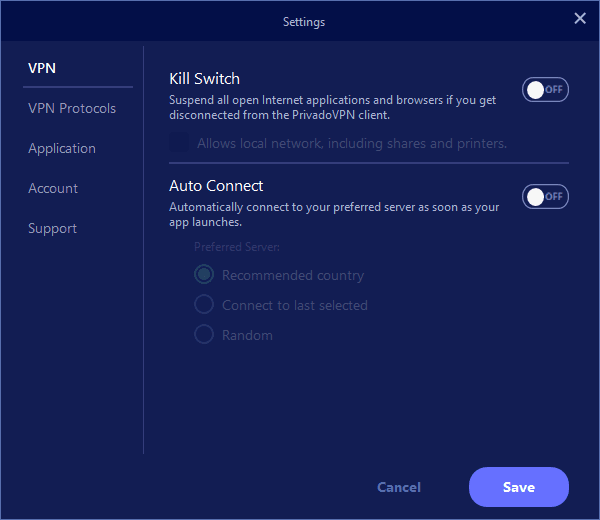Click the Auto Connect description paragraph
The width and height of the screenshot is (600, 520).
point(333,214)
